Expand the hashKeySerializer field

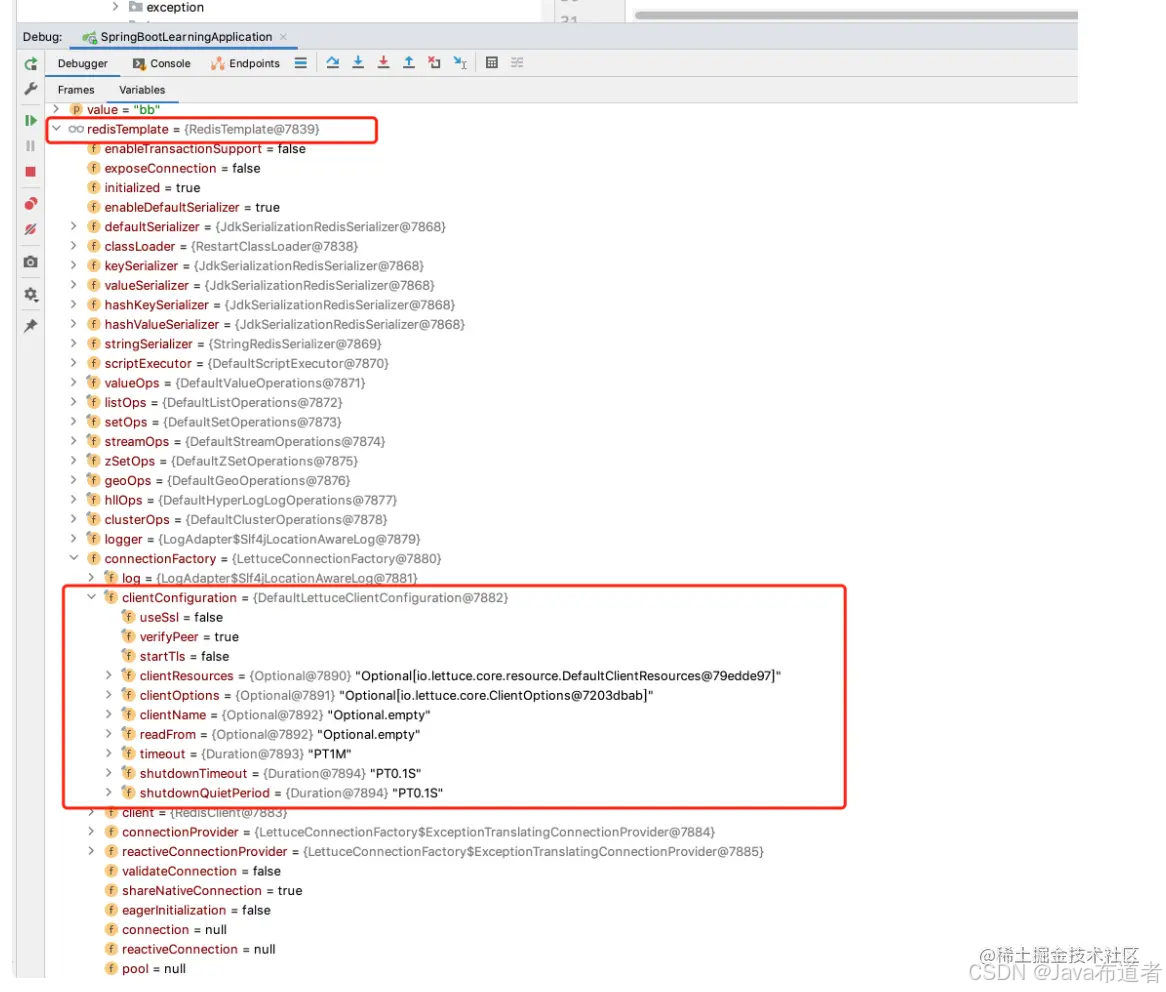tap(74, 304)
